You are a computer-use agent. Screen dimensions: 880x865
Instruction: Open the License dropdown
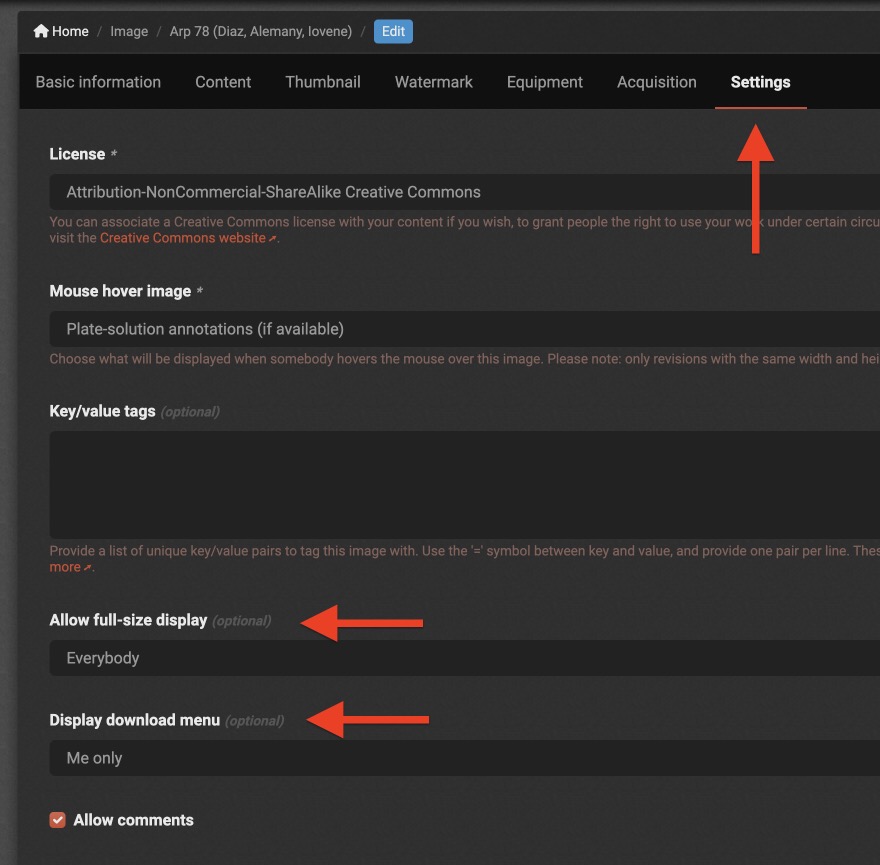tap(465, 192)
